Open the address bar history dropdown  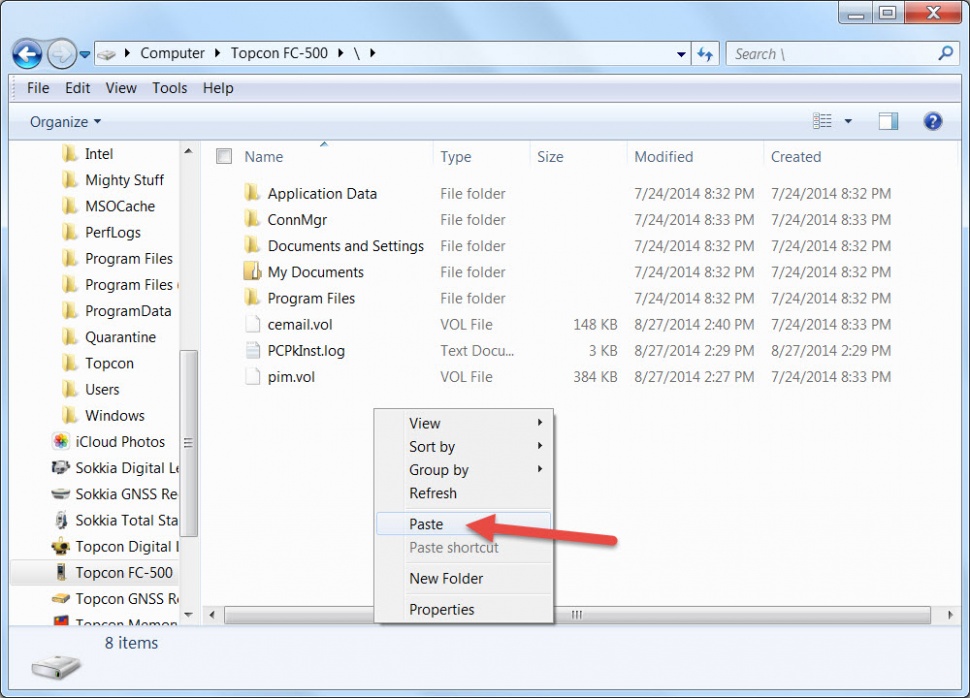[x=681, y=54]
